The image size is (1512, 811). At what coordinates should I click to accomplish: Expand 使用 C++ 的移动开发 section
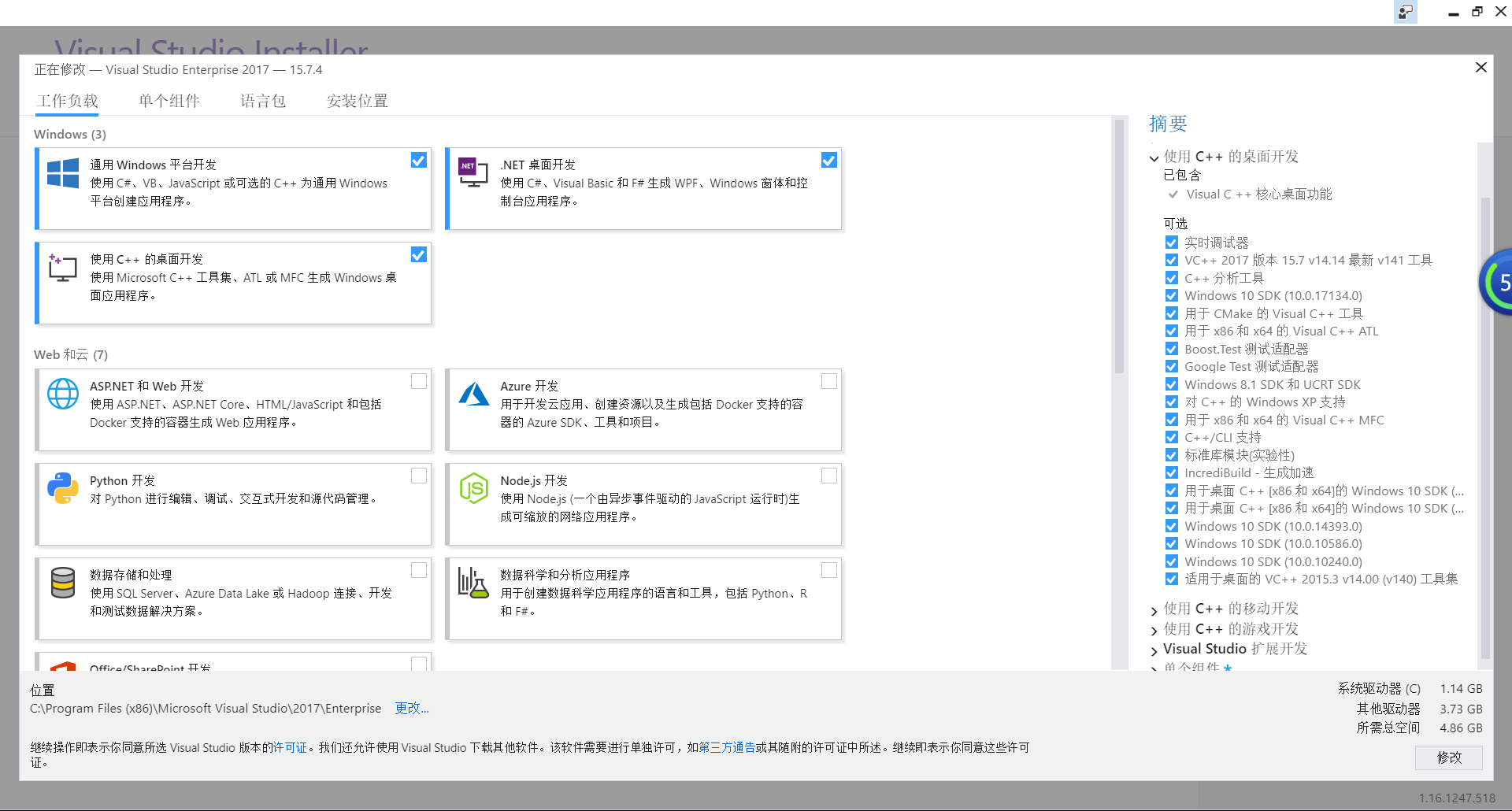point(1154,610)
